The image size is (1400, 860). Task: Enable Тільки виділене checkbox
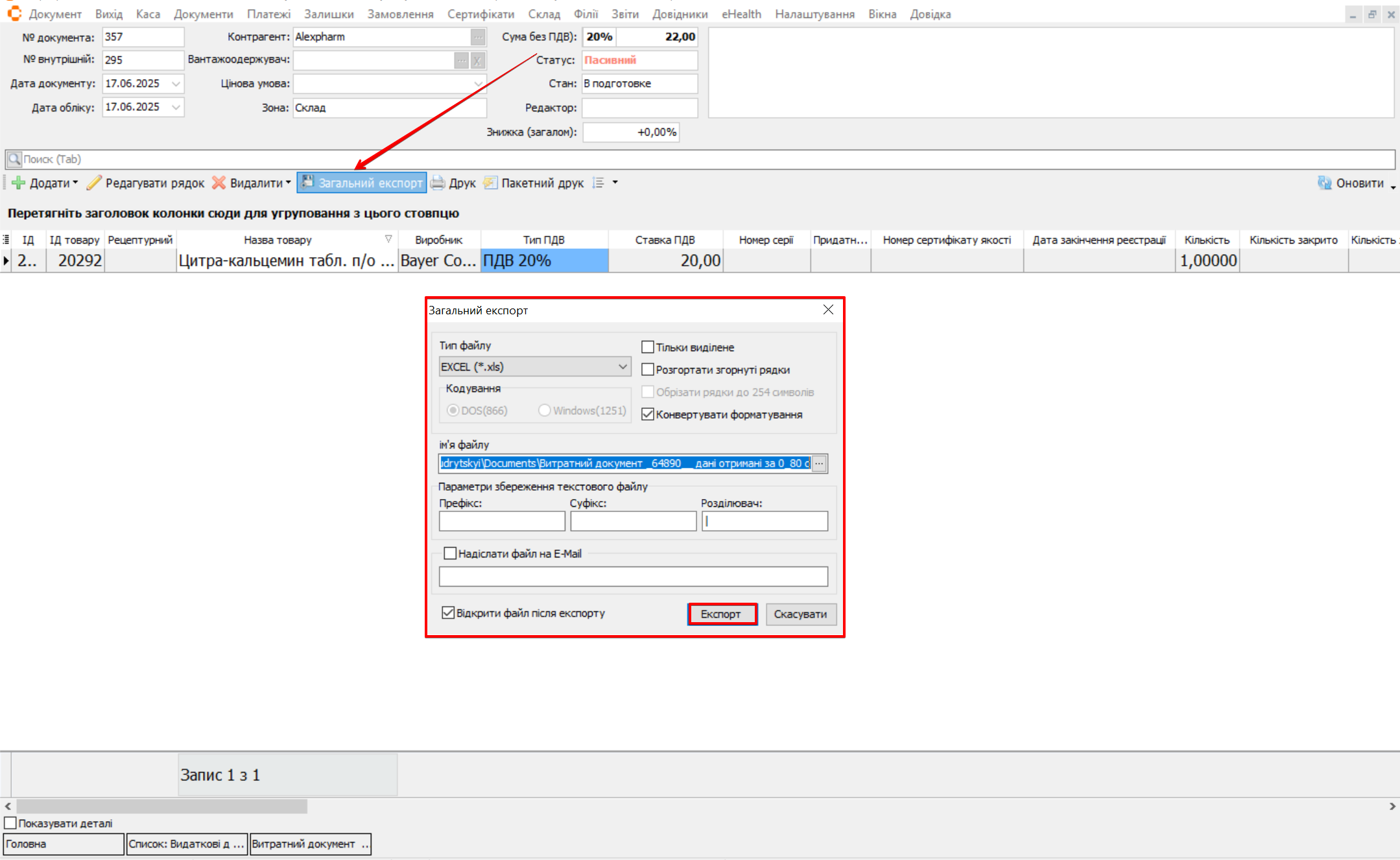click(647, 347)
